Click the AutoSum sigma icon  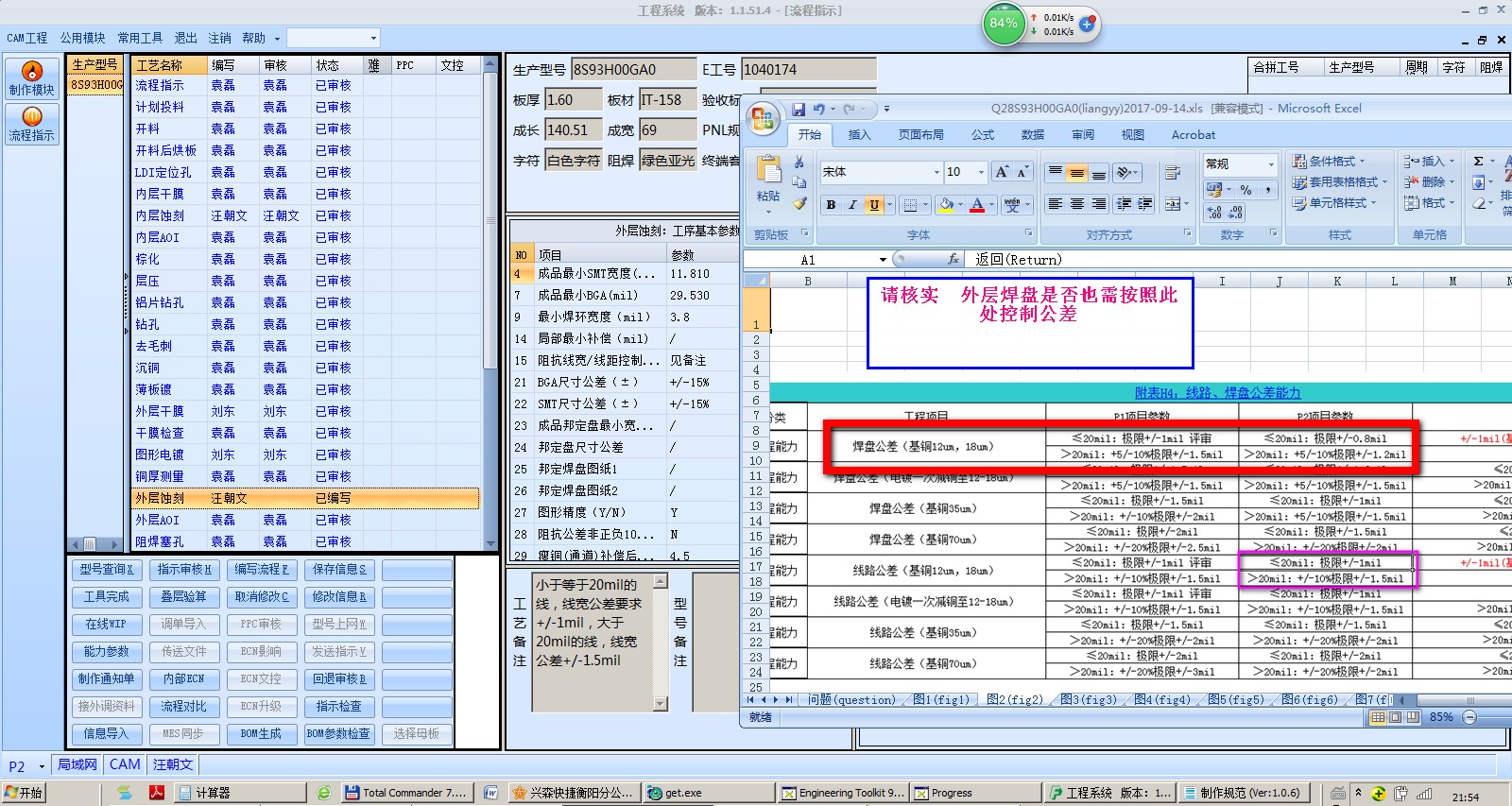coord(1479,162)
